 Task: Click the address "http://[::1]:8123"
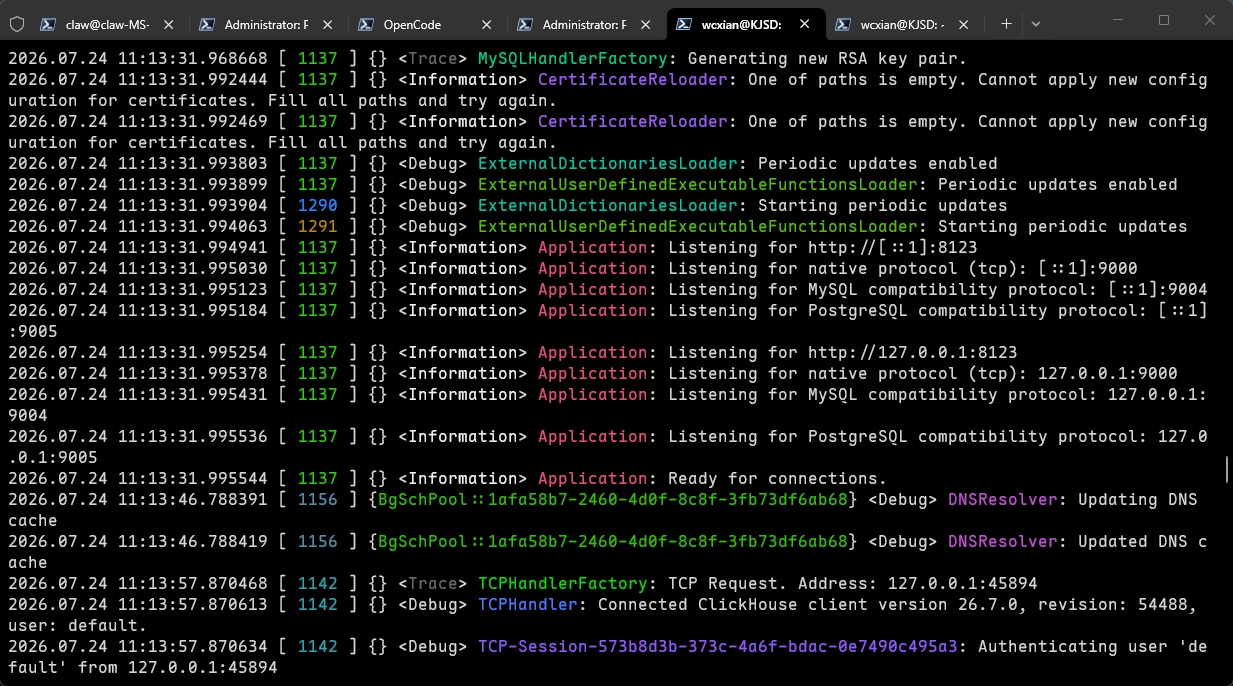(892, 248)
